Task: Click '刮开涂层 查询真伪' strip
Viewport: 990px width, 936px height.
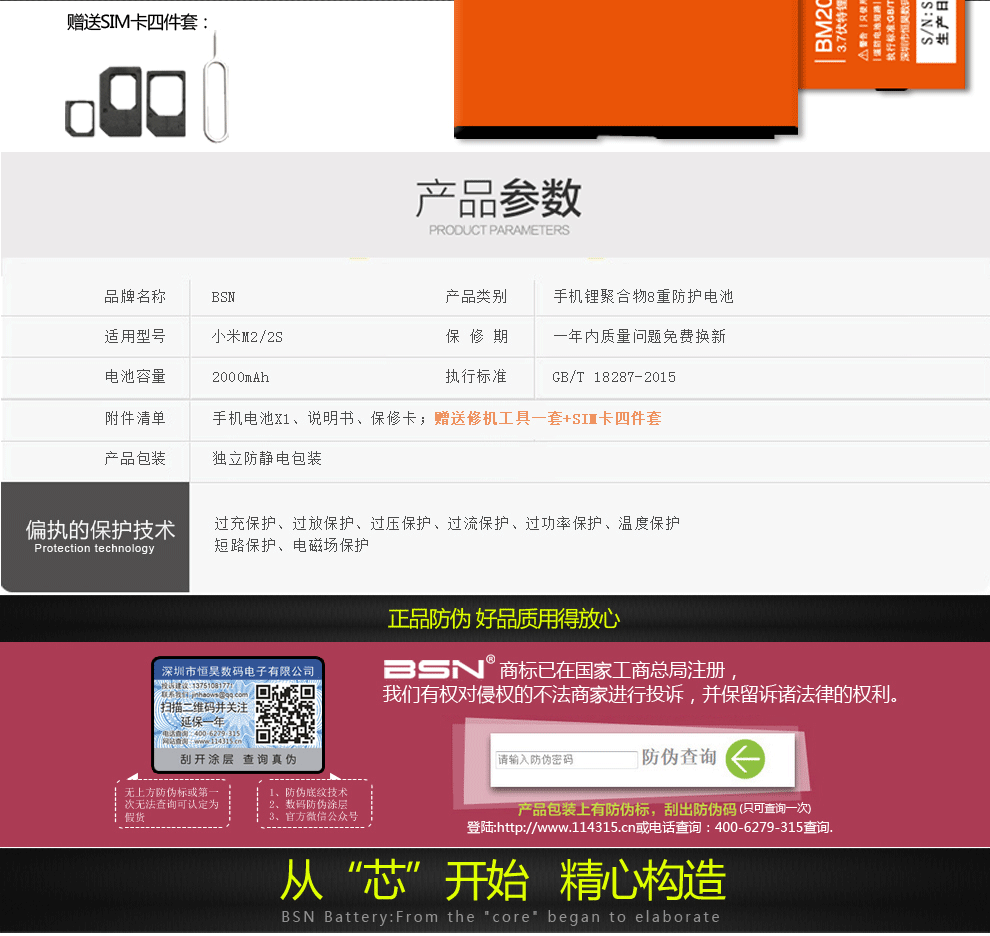Action: tap(238, 759)
